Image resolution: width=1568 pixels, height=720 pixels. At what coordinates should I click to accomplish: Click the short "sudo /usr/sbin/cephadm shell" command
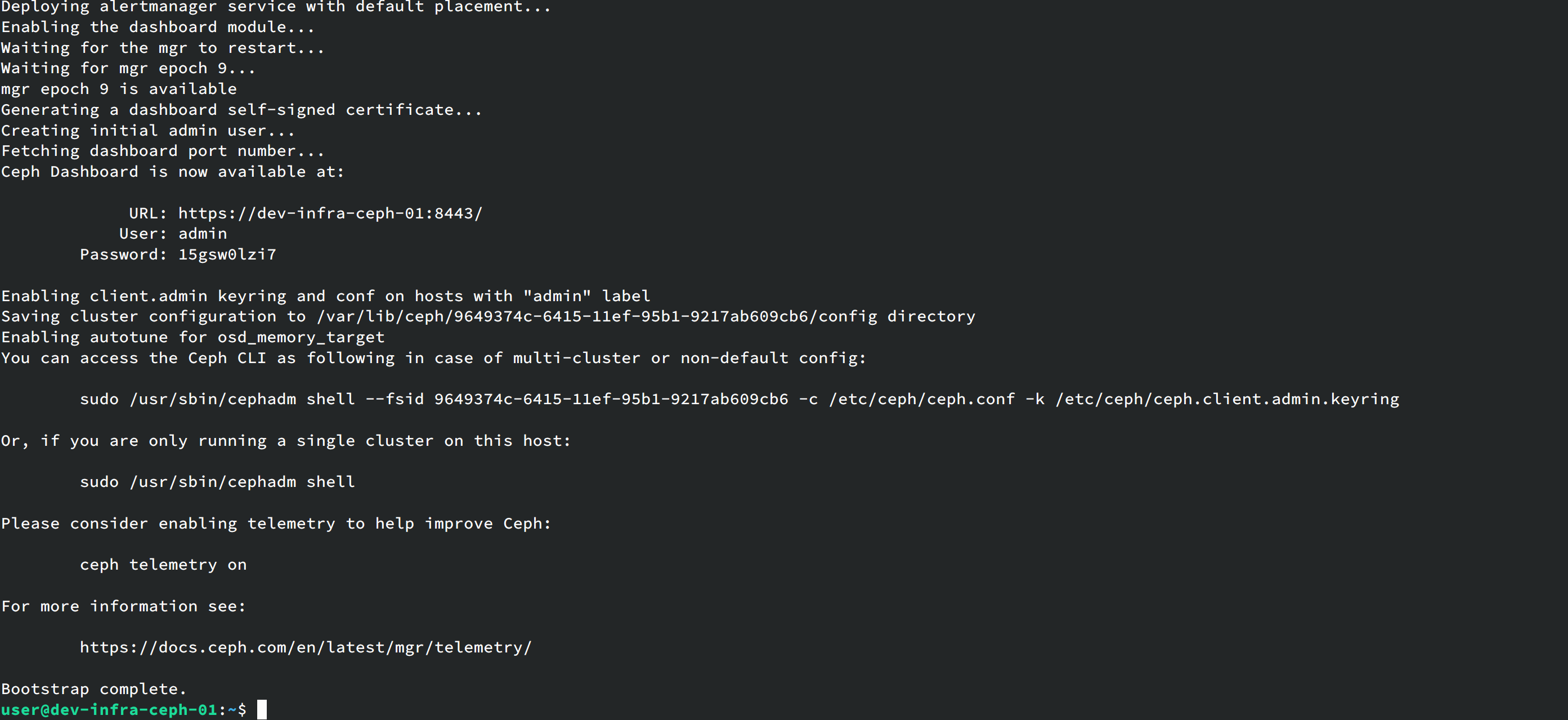point(217,482)
